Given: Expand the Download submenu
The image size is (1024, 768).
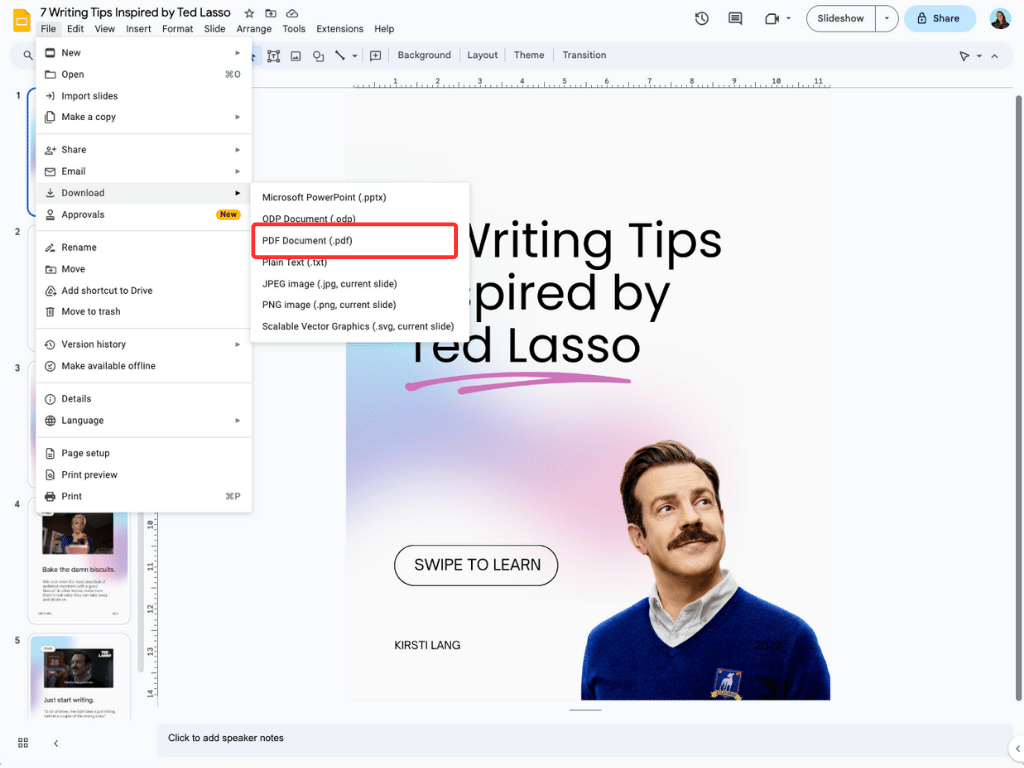Looking at the screenshot, I should click(144, 193).
